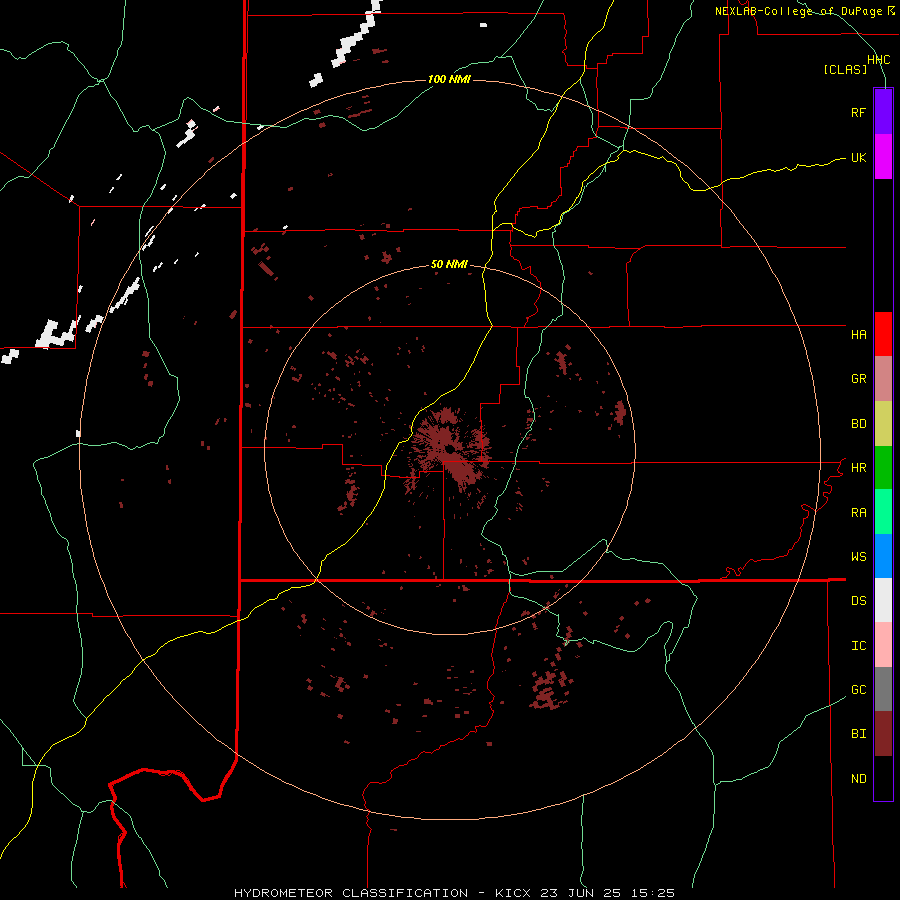Click the 'HA' legend label
This screenshot has width=900, height=900.
coord(858,335)
